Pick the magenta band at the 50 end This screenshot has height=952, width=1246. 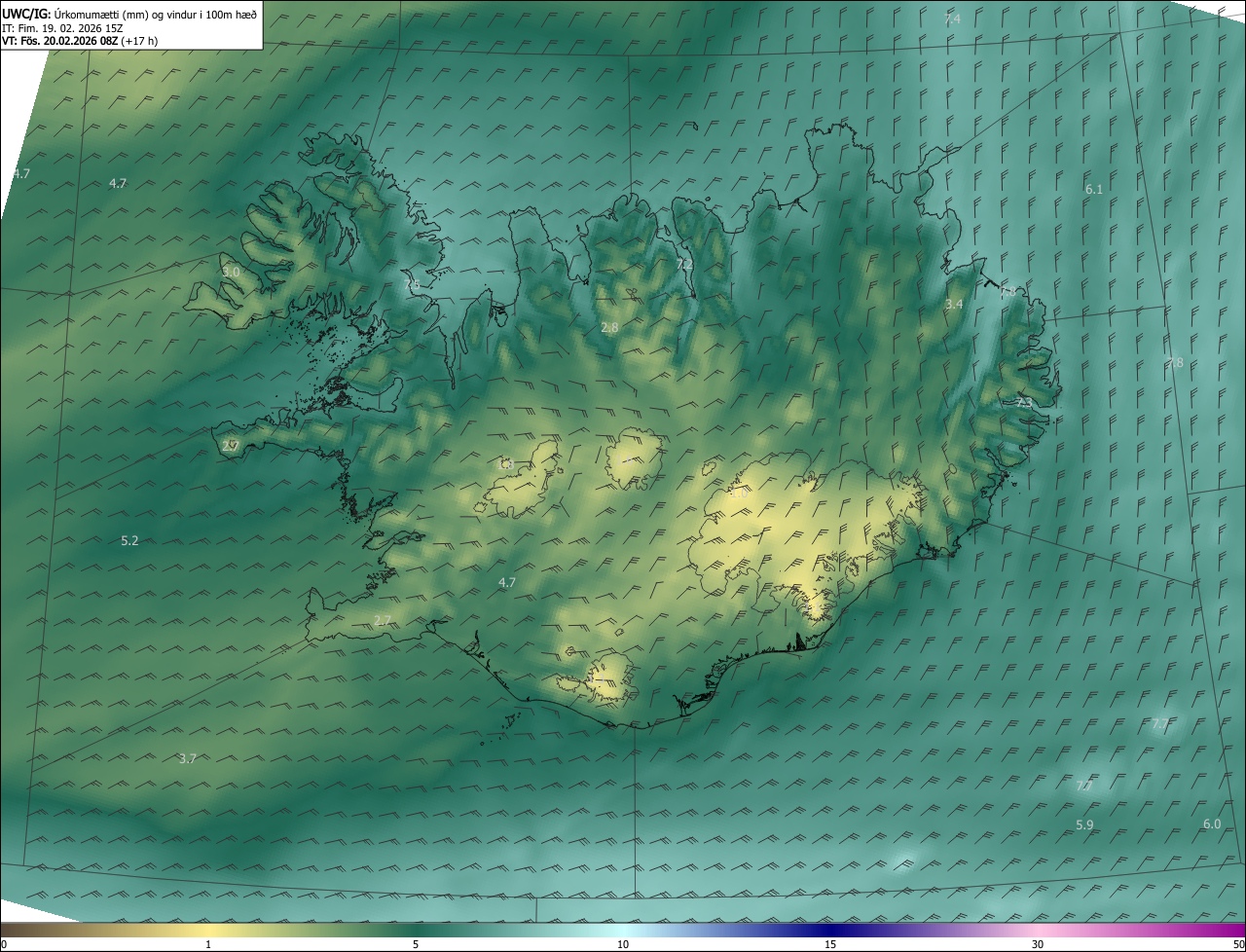(x=1231, y=930)
